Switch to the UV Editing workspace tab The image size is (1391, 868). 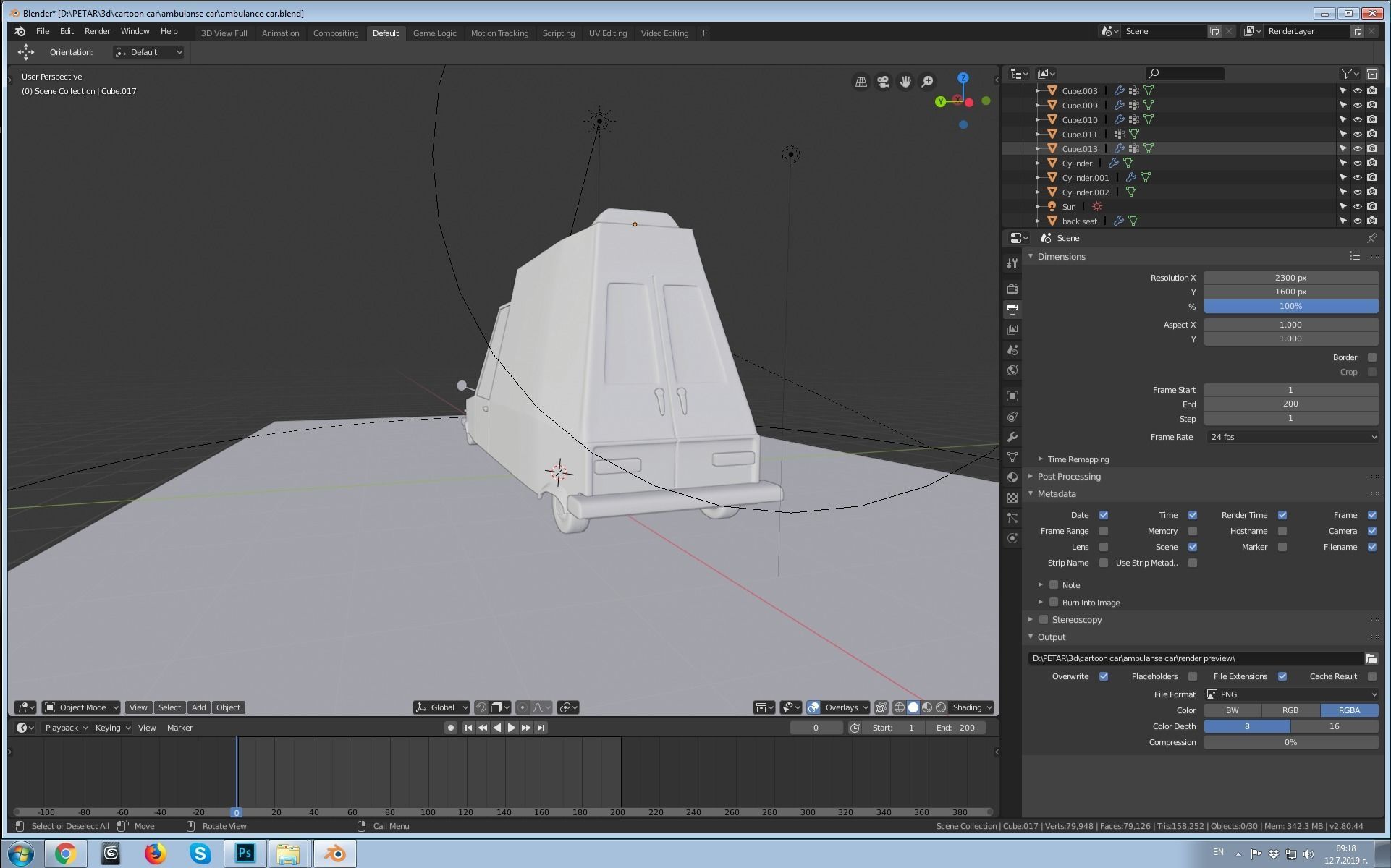pyautogui.click(x=607, y=33)
